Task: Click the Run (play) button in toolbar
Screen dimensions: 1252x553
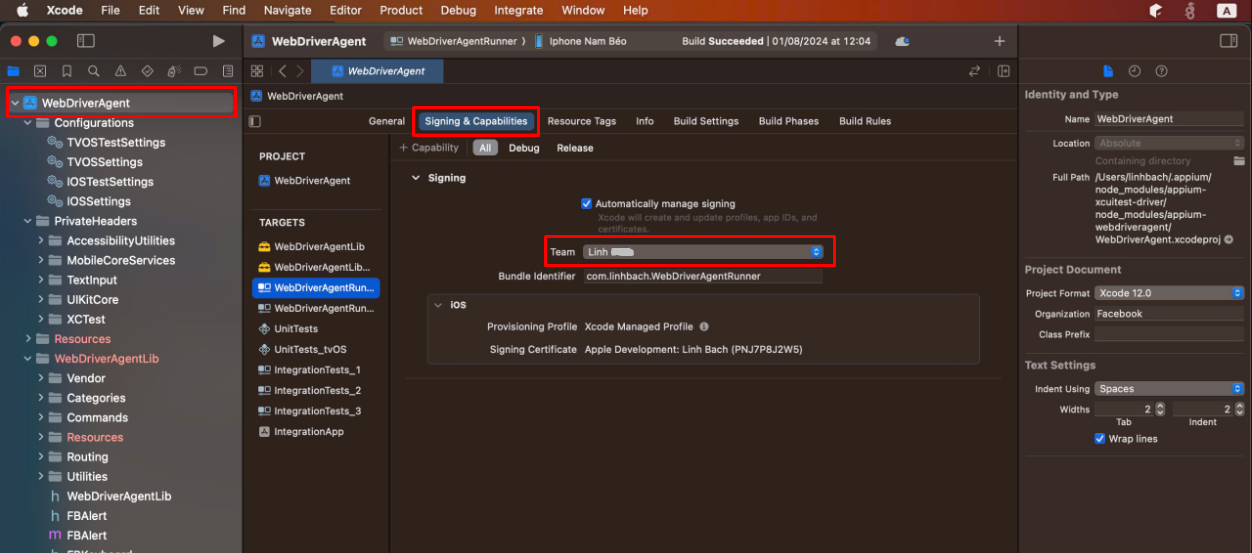Action: pos(218,41)
